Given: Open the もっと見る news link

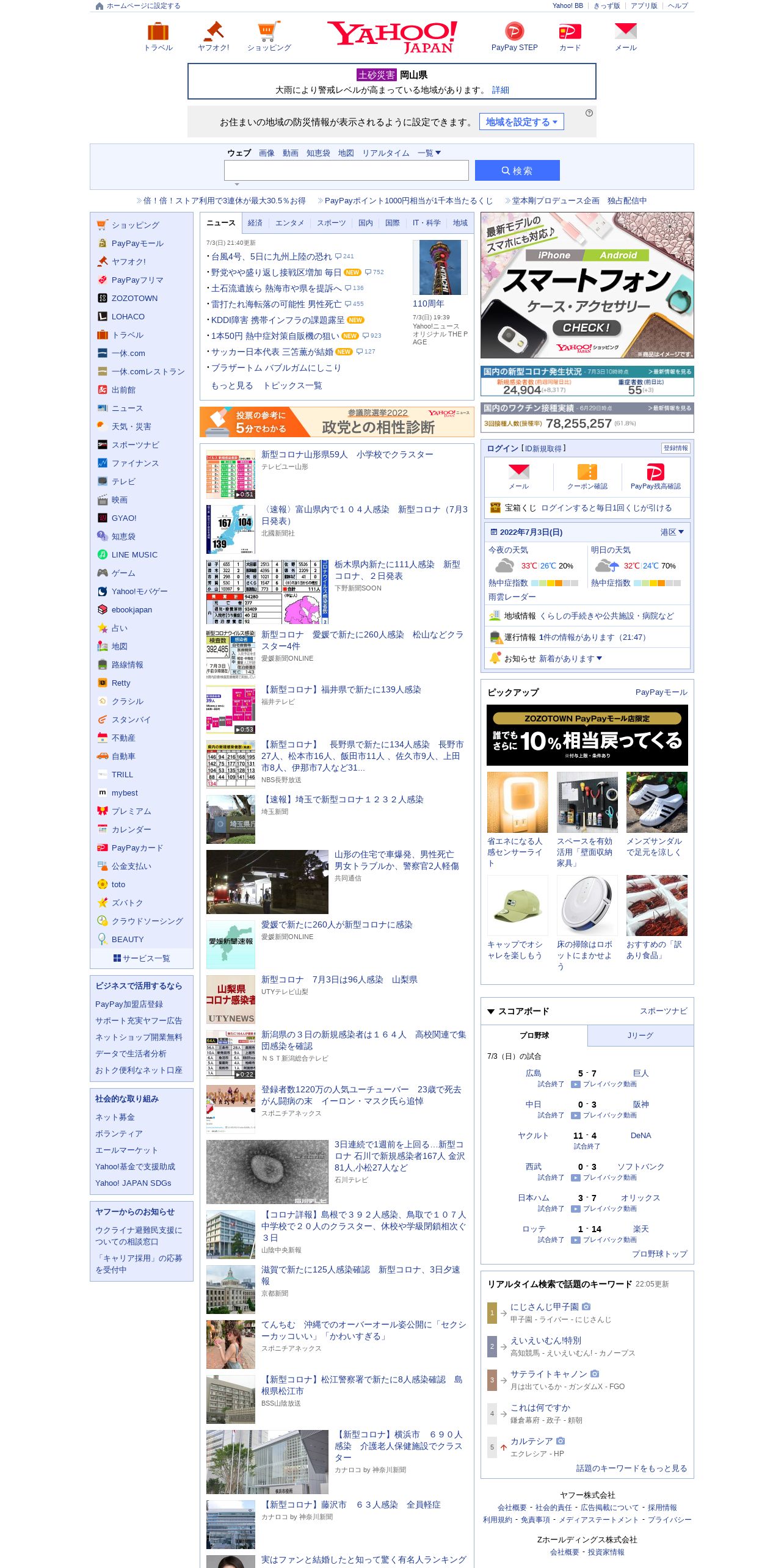Looking at the screenshot, I should (232, 386).
